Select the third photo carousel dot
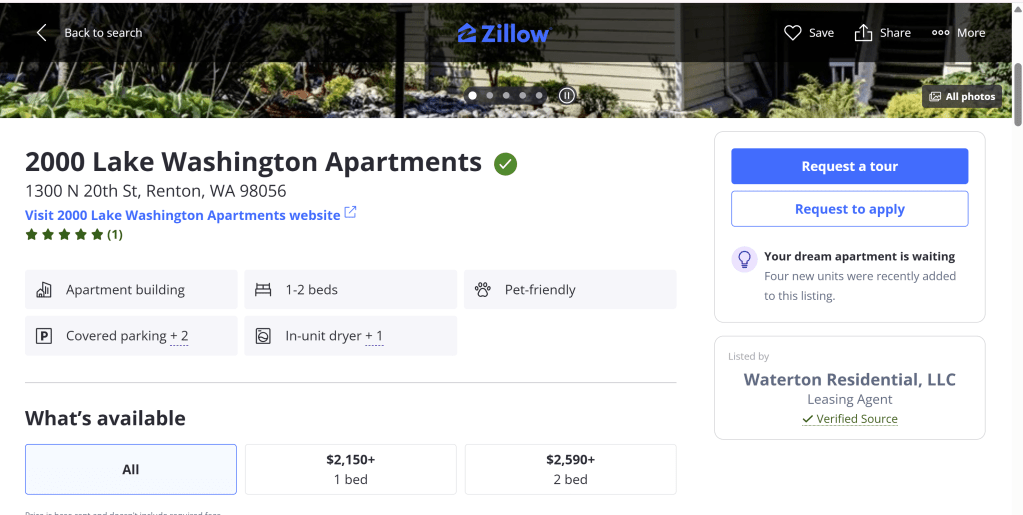Viewport: 1023px width, 515px height. pyautogui.click(x=507, y=96)
